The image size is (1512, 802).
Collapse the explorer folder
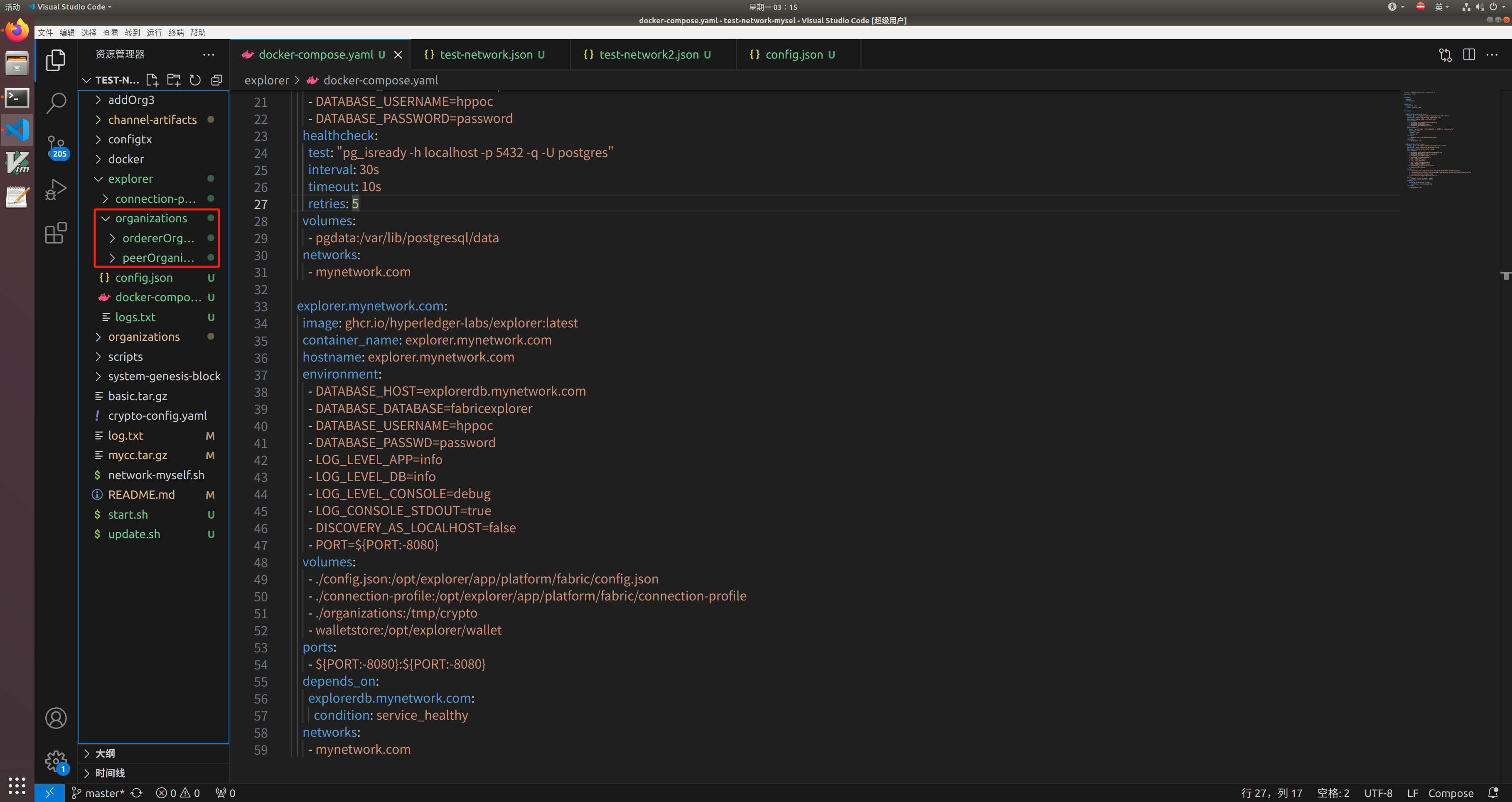point(153,179)
